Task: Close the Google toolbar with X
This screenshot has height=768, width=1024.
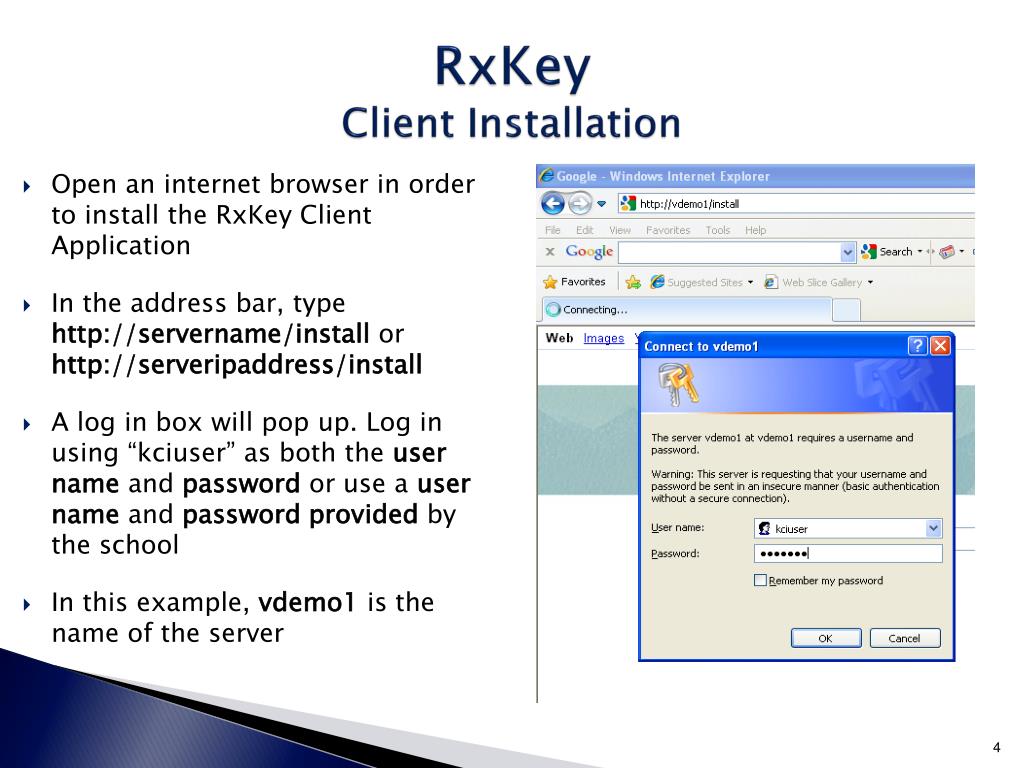Action: [x=550, y=251]
